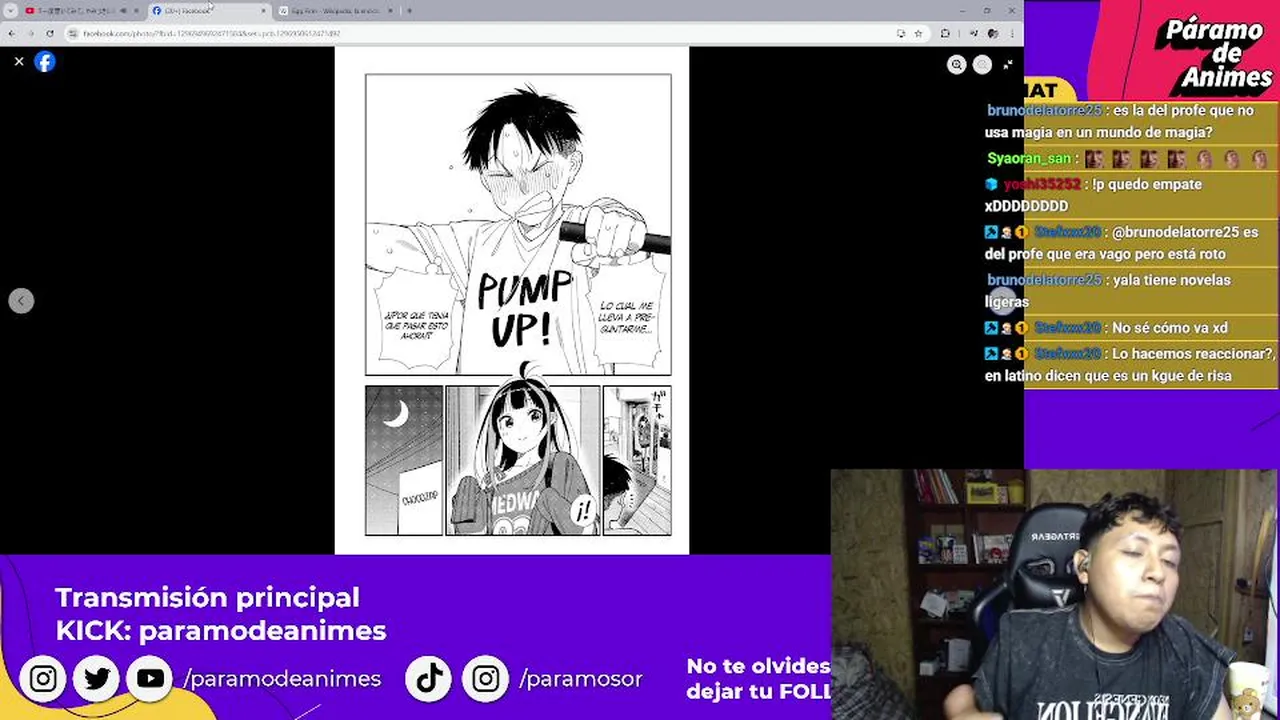1280x720 pixels.
Task: Click the Facebook logo icon
Action: coord(45,62)
